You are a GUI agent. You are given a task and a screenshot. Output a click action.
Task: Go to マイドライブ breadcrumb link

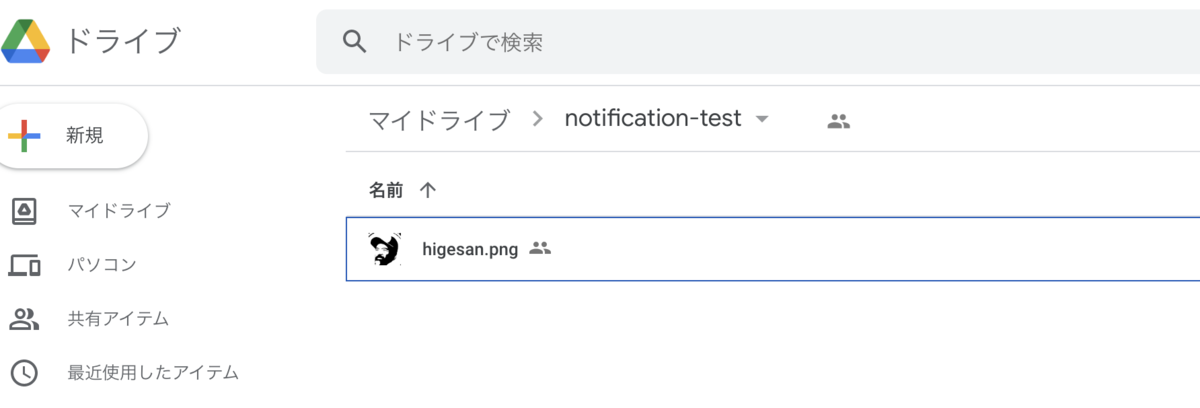[439, 120]
